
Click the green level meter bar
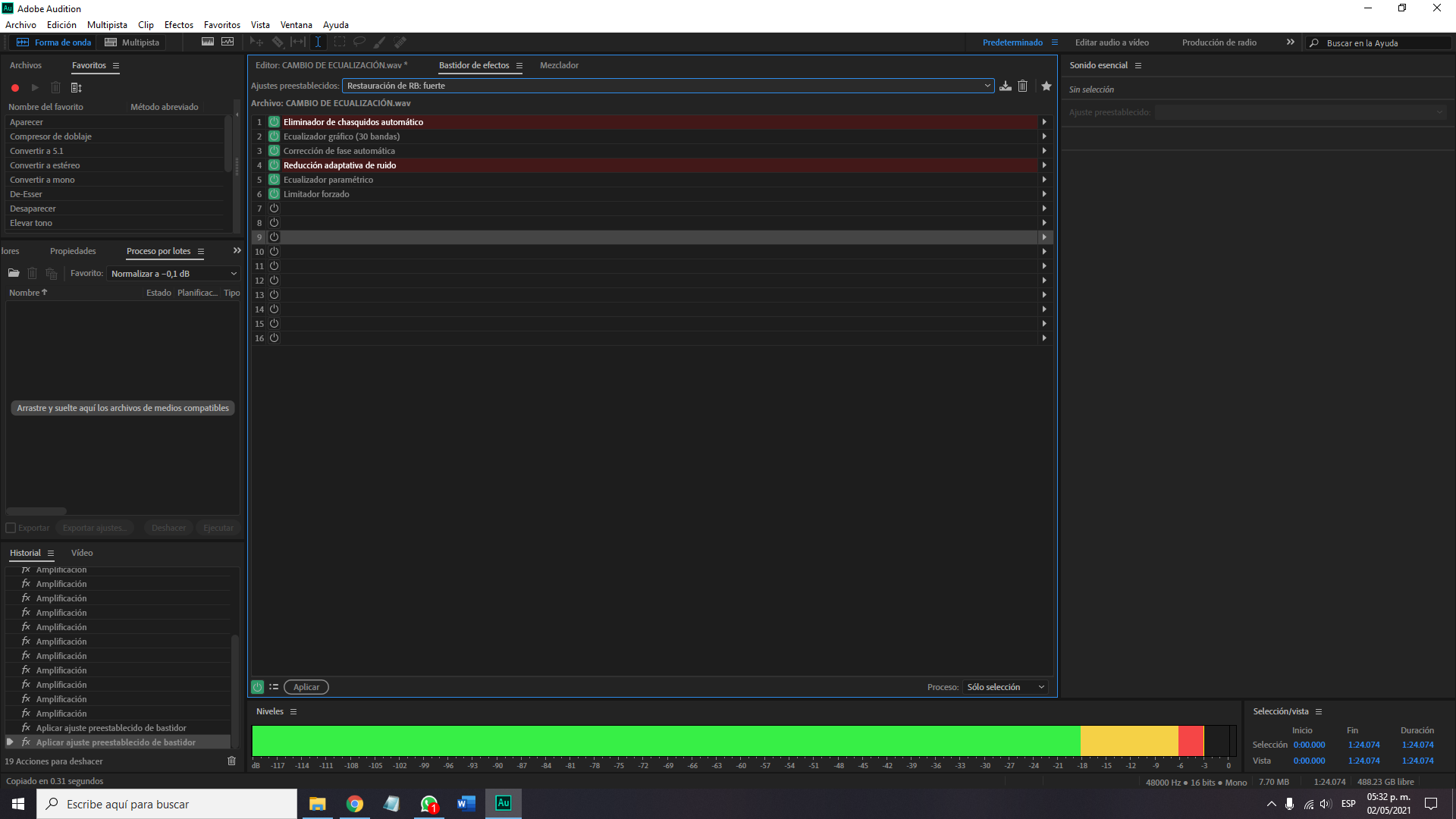pos(666,741)
